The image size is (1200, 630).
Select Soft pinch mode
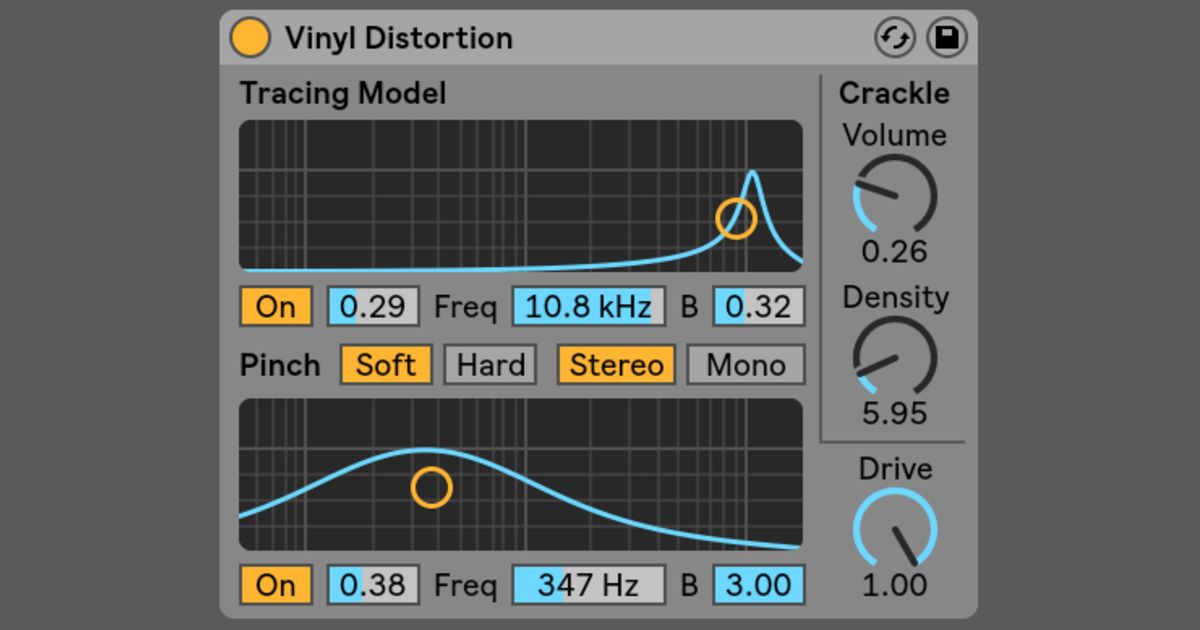[385, 365]
